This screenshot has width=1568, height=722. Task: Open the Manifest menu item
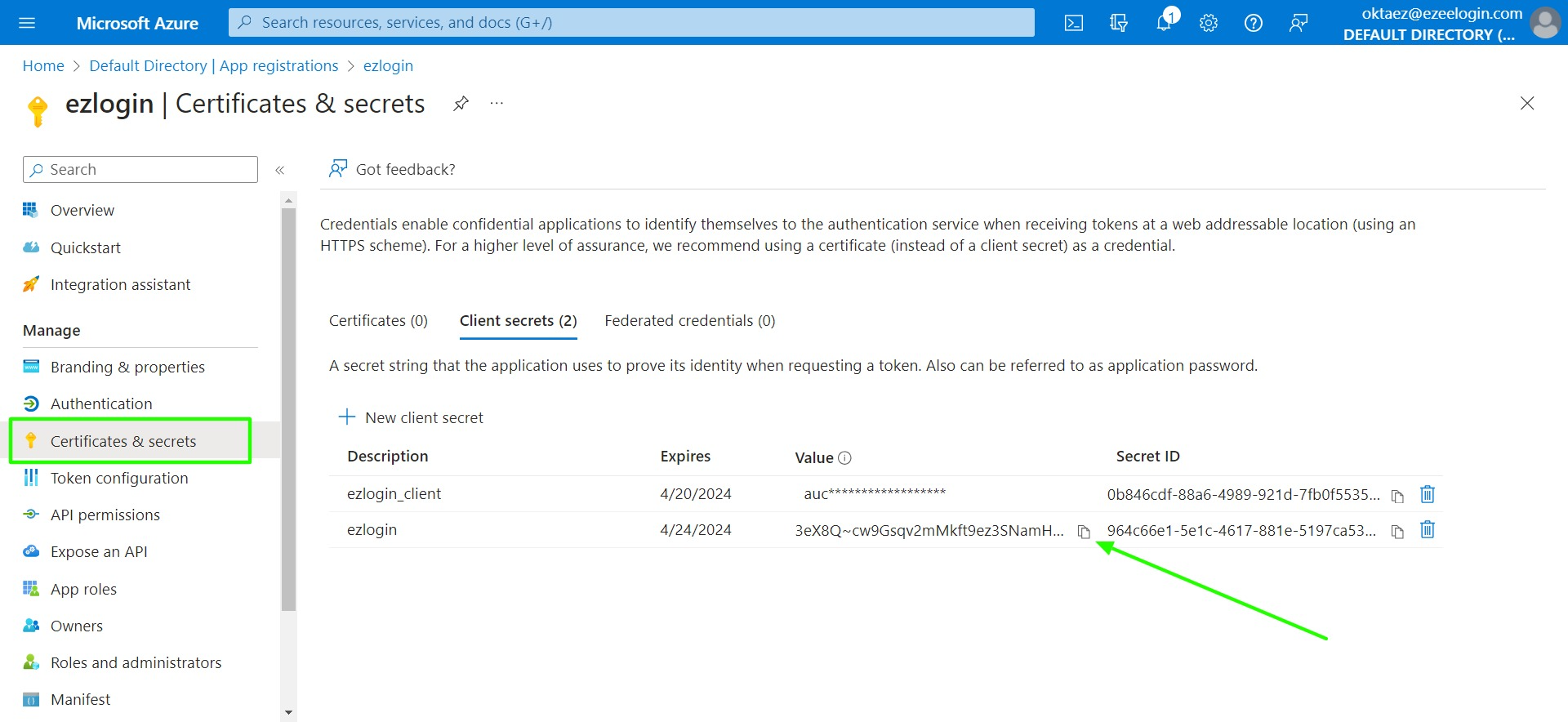tap(80, 699)
